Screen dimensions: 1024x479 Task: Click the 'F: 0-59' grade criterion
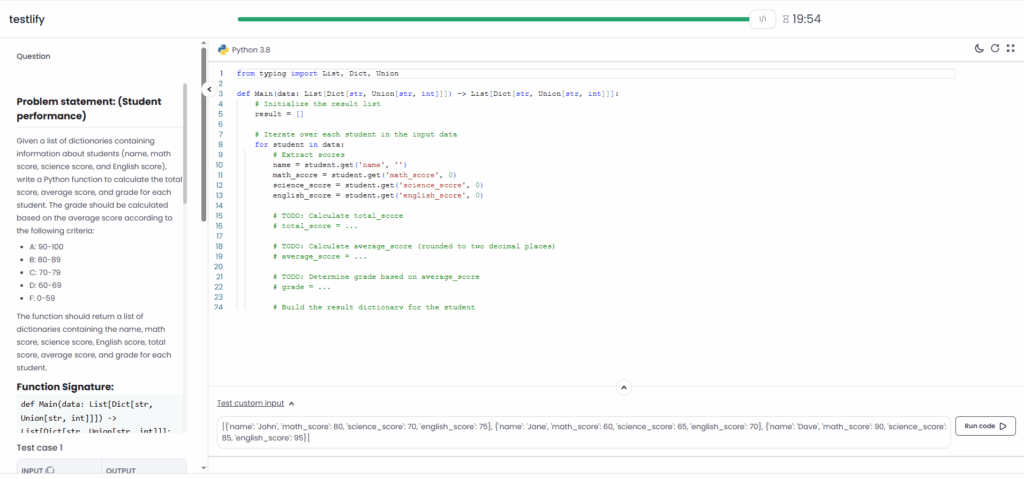click(x=42, y=298)
